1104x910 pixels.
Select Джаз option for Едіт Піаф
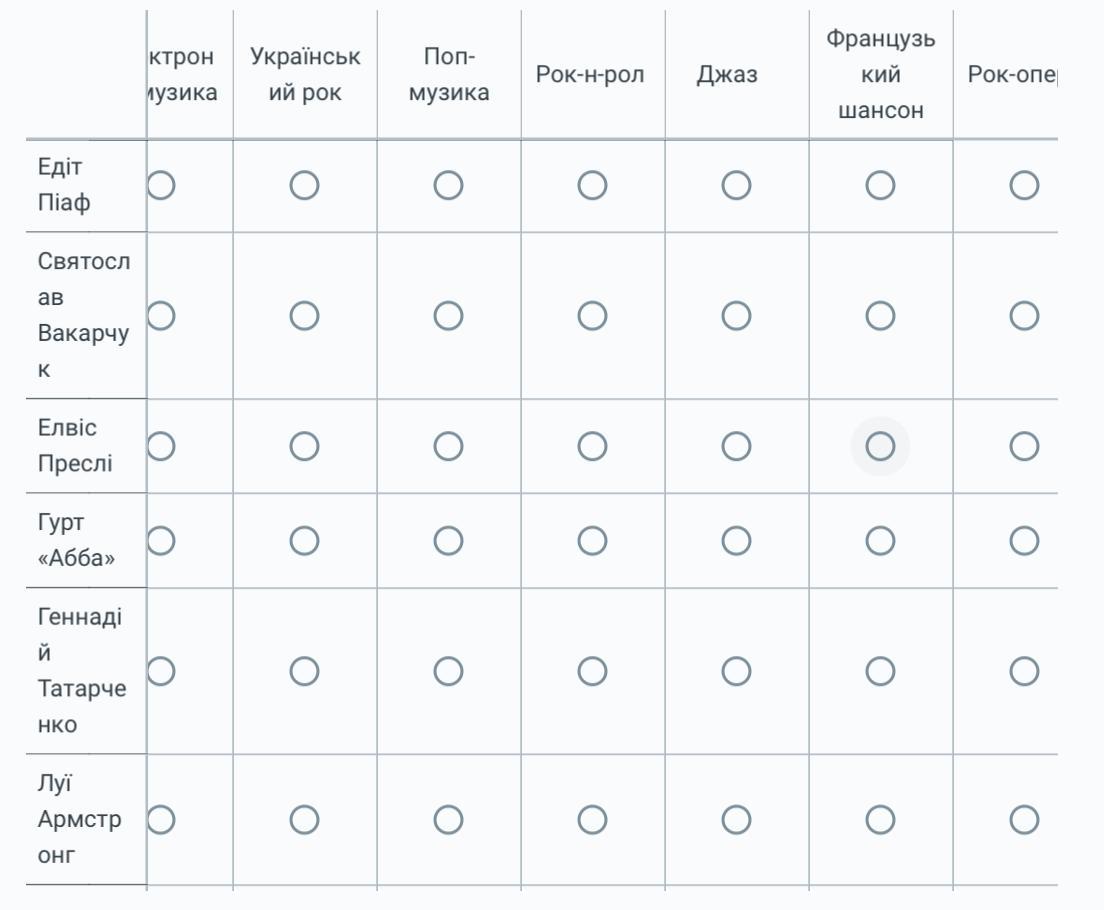[736, 185]
